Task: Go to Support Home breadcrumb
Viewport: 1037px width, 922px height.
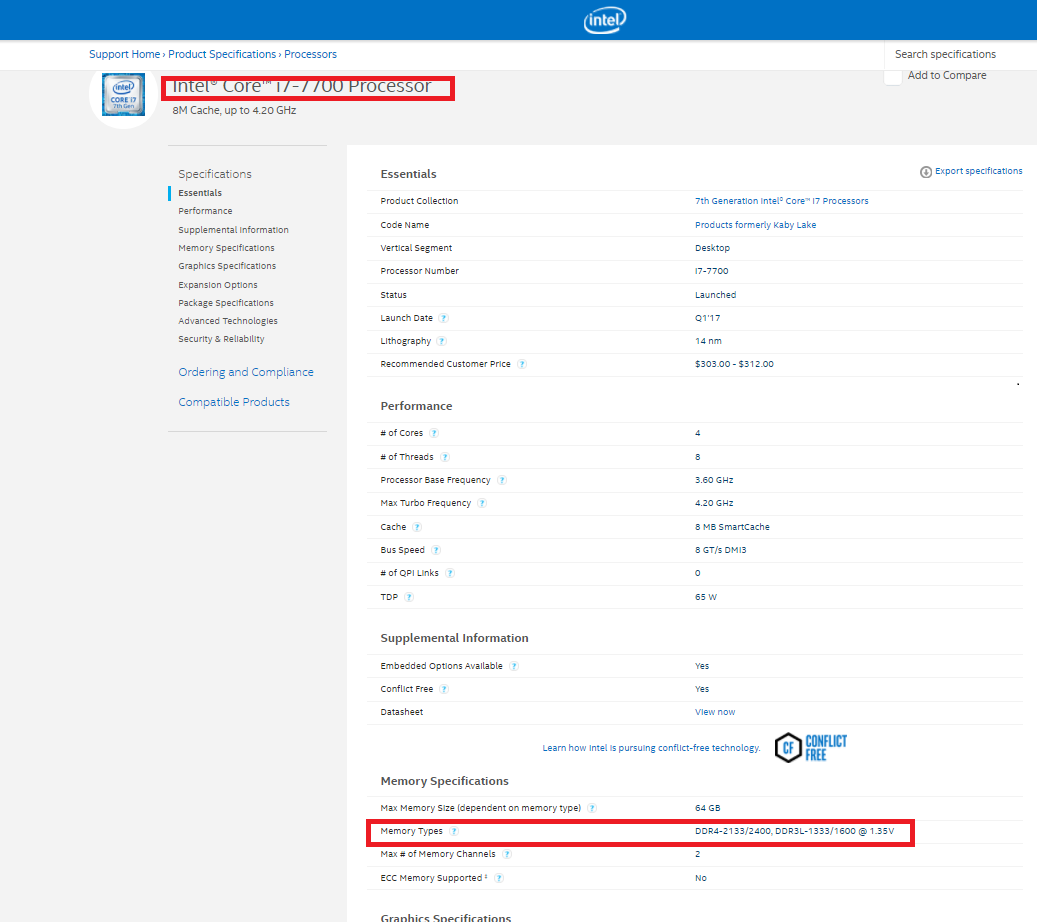Action: click(x=124, y=54)
